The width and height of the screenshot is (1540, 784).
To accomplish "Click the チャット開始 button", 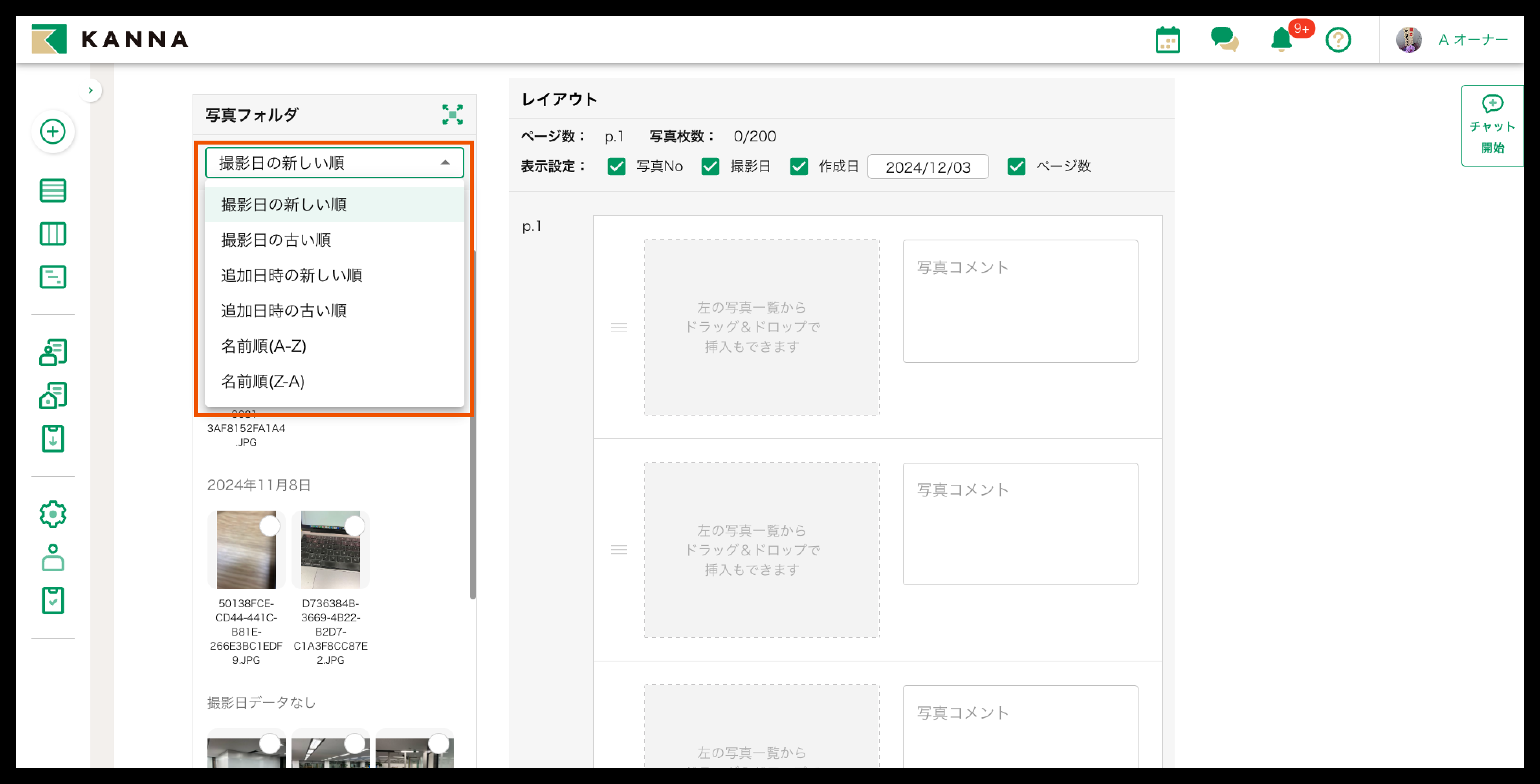I will point(1492,125).
